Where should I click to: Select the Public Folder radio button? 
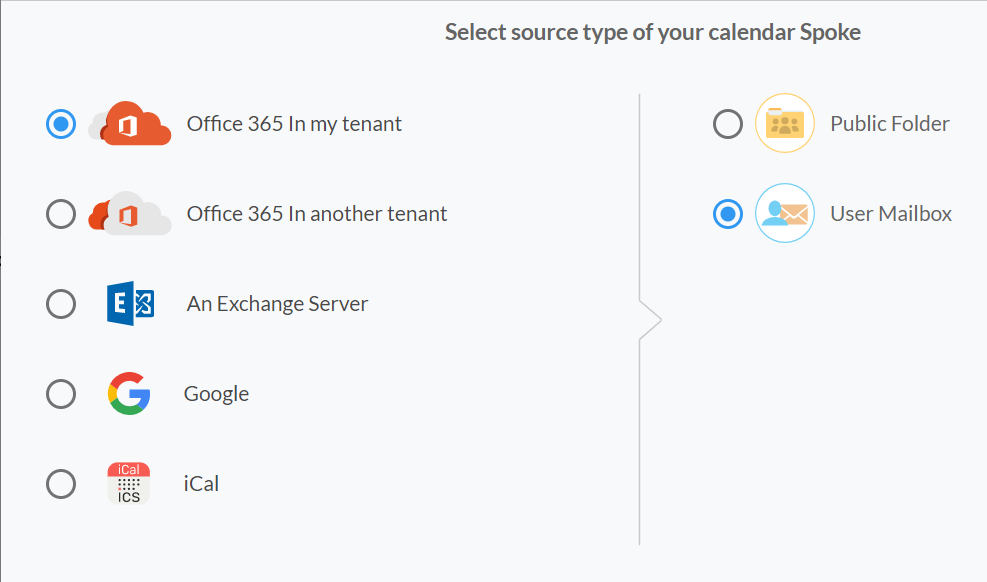pos(728,124)
